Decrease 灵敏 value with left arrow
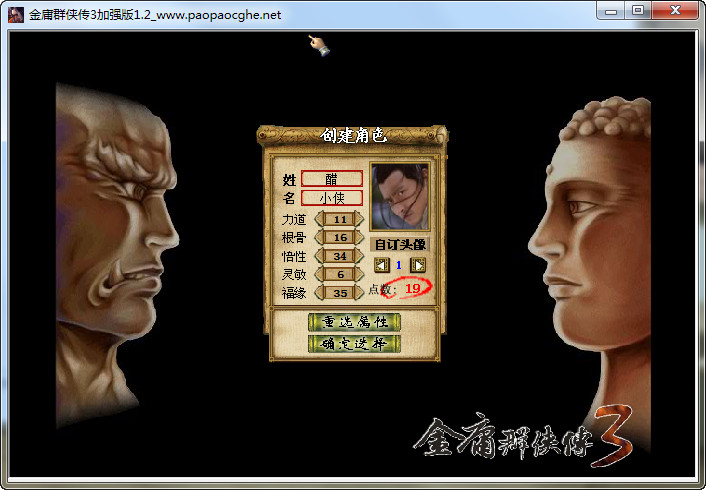The height and width of the screenshot is (490, 706). (x=319, y=274)
